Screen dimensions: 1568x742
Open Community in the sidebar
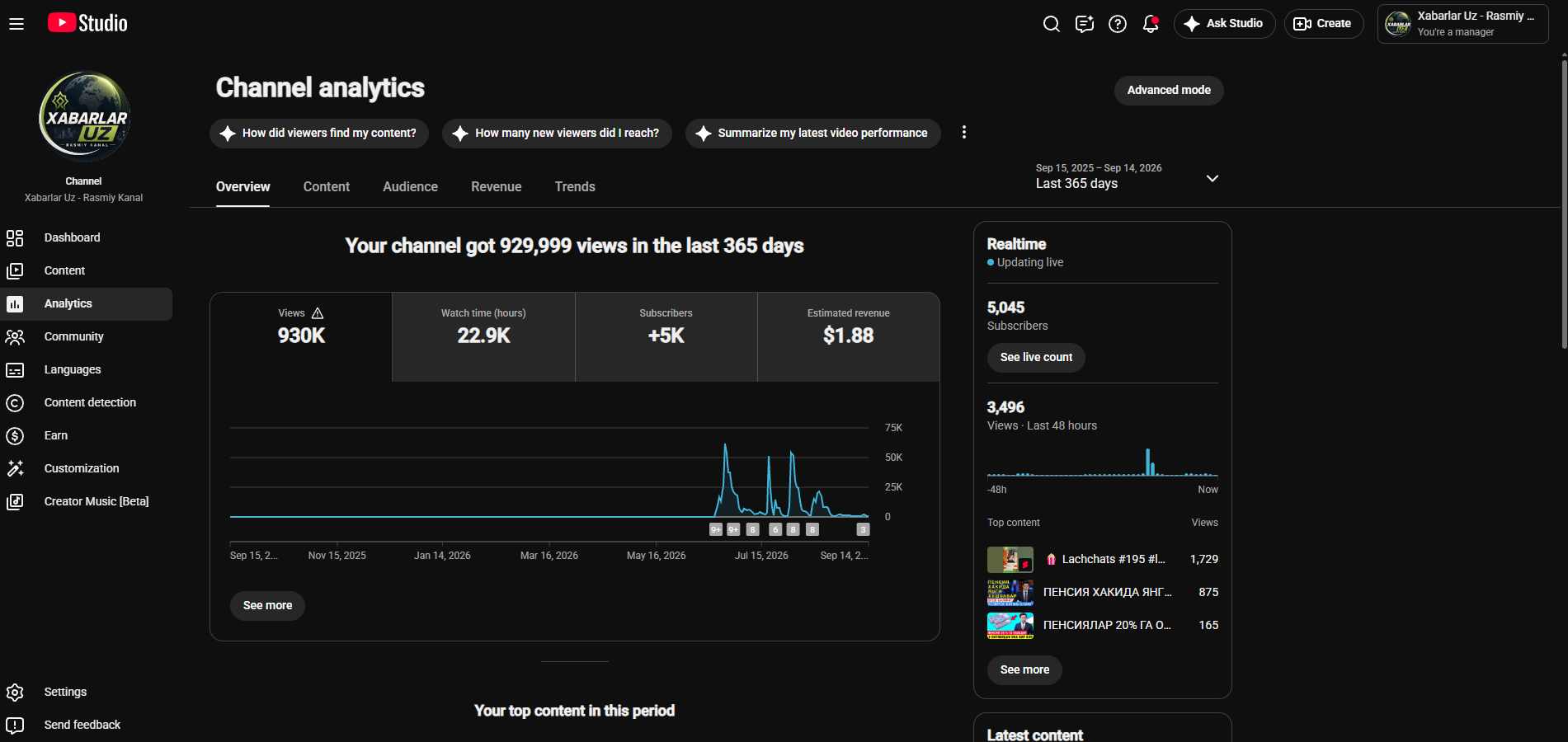(87, 336)
